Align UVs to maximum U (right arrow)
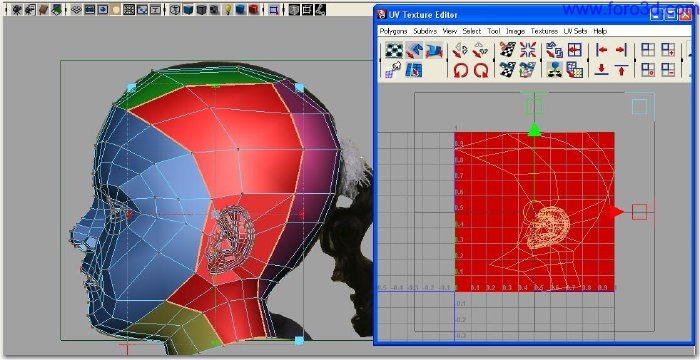The image size is (700, 360). click(x=621, y=50)
